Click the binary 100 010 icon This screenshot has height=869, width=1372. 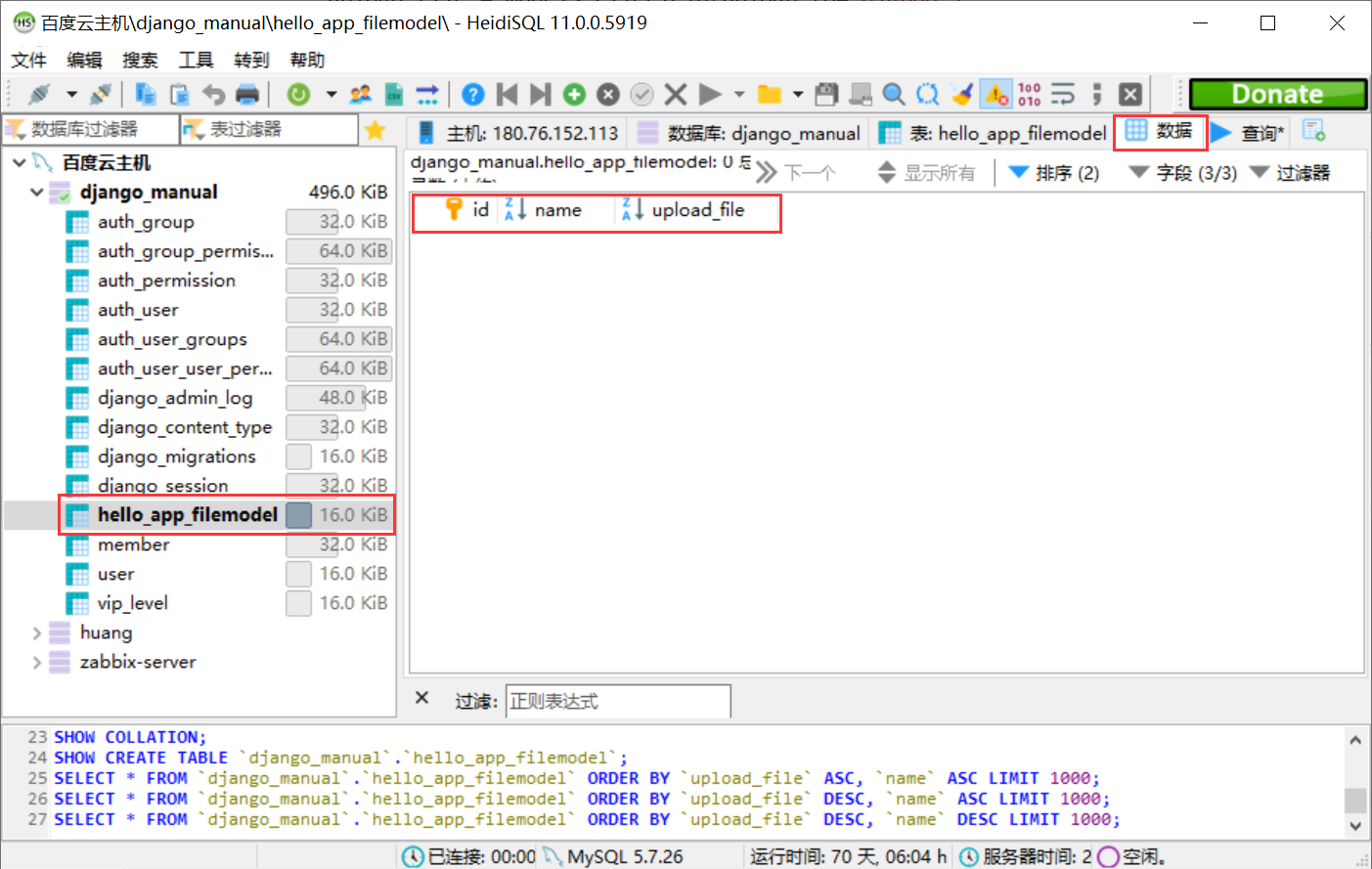point(1030,94)
